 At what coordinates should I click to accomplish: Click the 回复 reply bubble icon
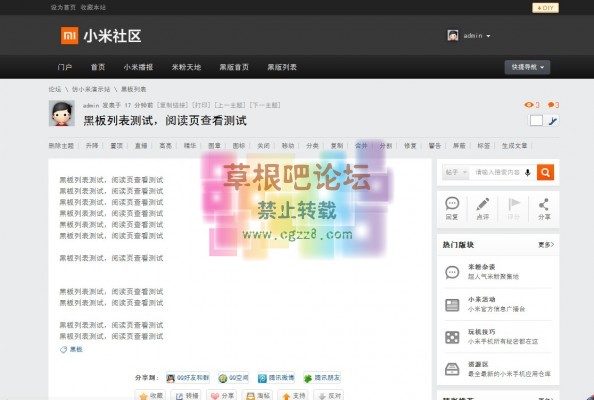(x=452, y=203)
